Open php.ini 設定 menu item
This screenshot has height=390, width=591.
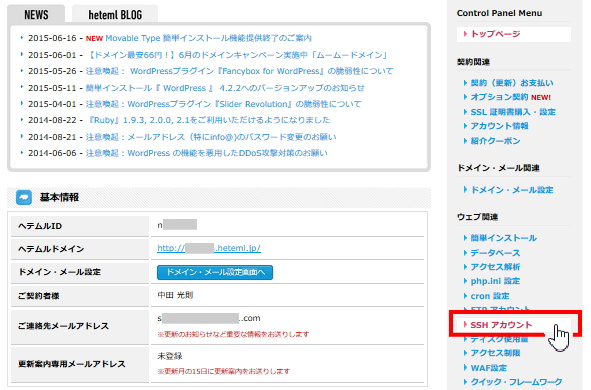coord(495,281)
